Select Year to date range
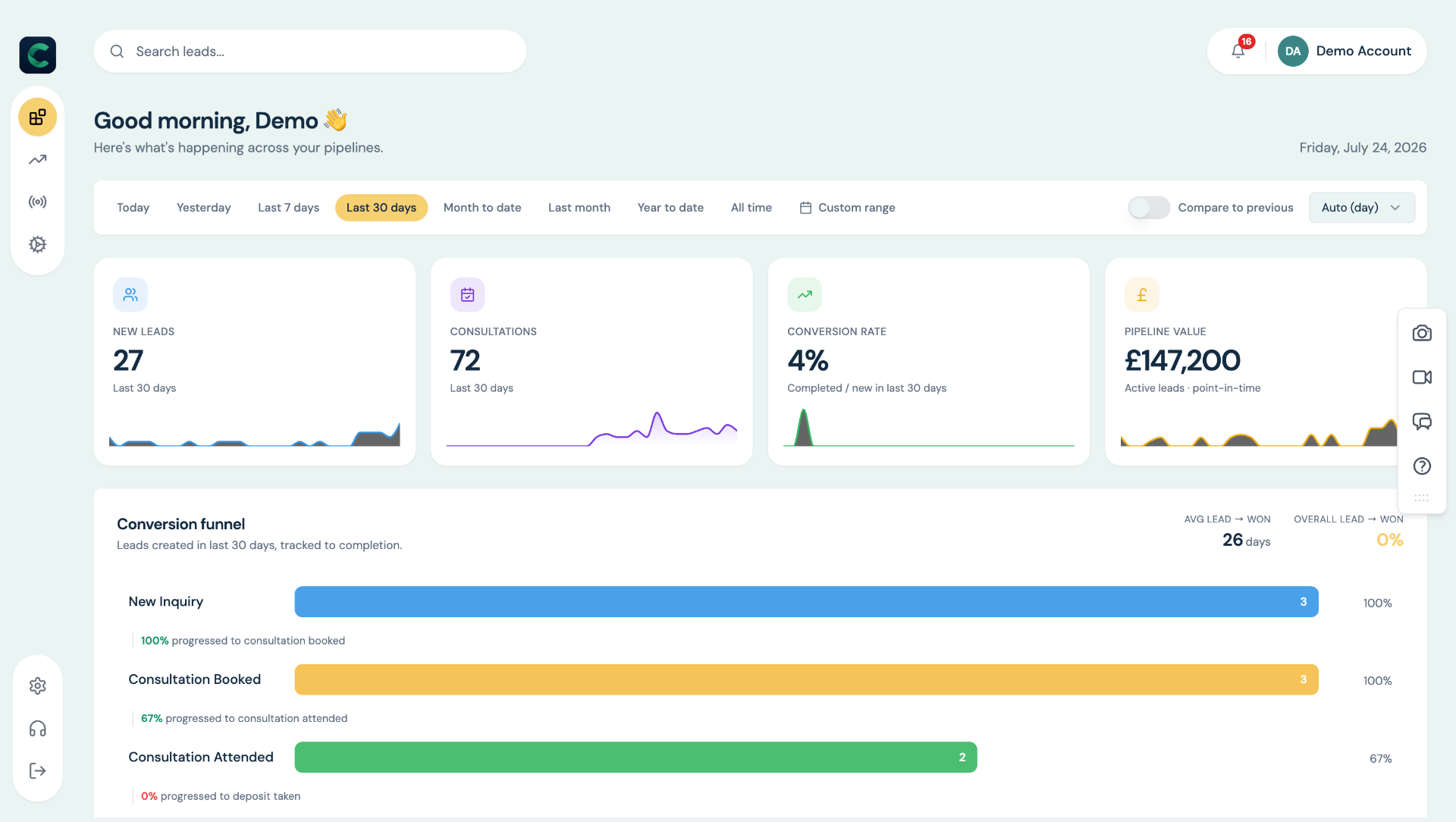The width and height of the screenshot is (1456, 822). click(670, 207)
